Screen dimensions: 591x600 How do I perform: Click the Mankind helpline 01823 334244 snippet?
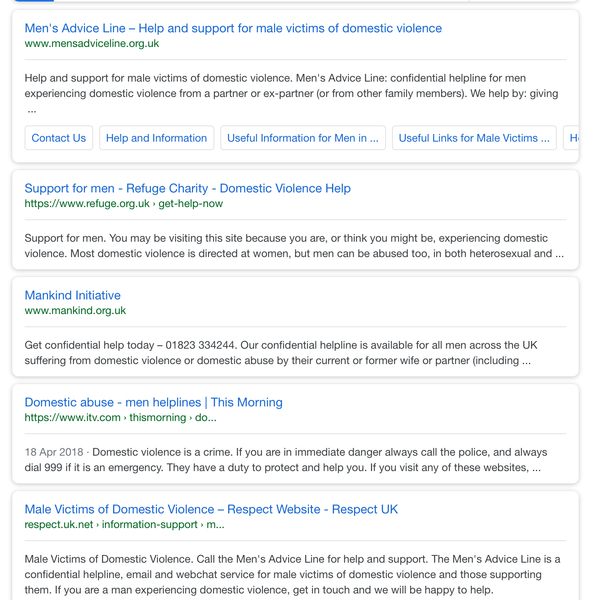[x=281, y=353]
